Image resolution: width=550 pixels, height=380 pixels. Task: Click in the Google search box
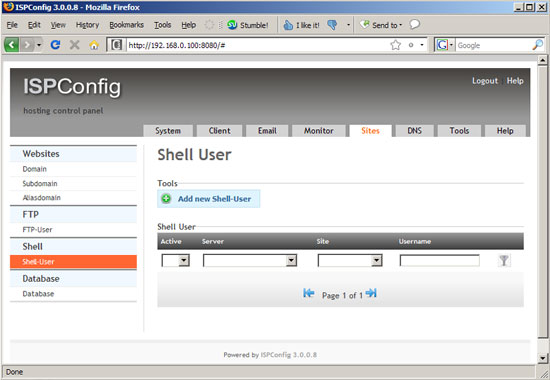click(494, 45)
